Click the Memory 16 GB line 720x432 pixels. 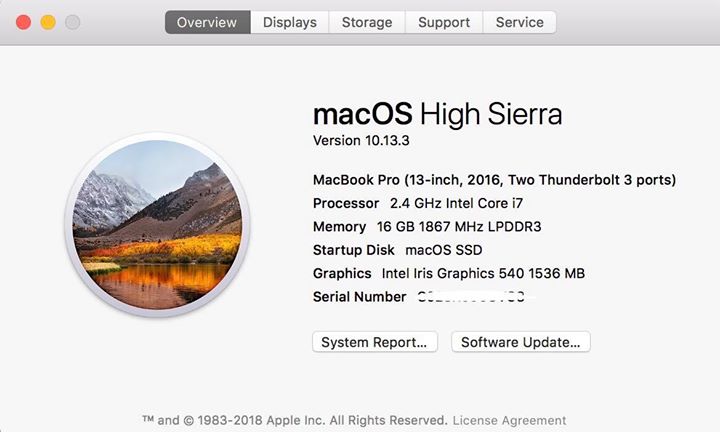(x=427, y=227)
